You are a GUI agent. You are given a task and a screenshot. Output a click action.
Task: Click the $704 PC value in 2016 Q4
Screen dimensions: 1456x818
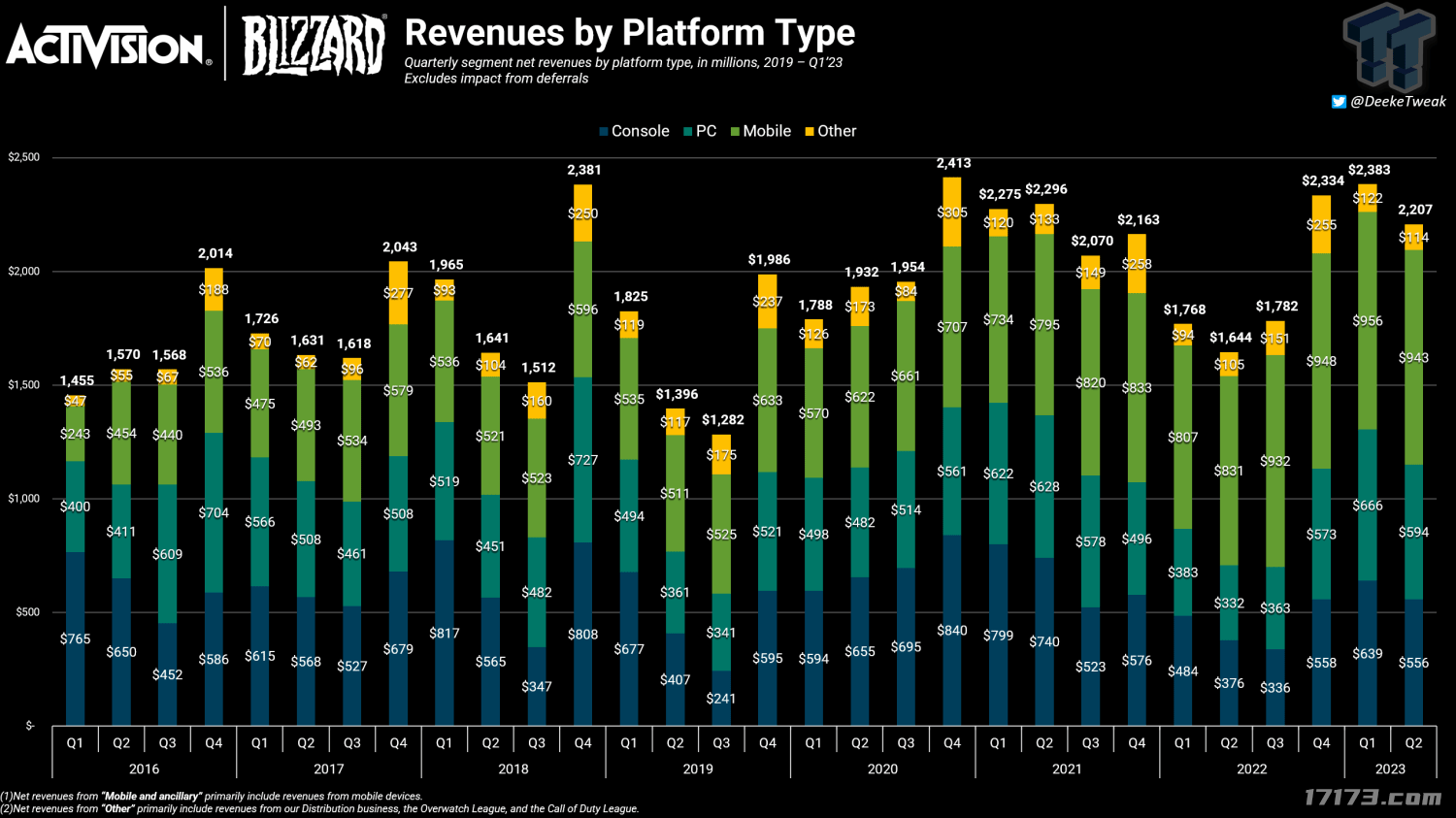coord(214,512)
